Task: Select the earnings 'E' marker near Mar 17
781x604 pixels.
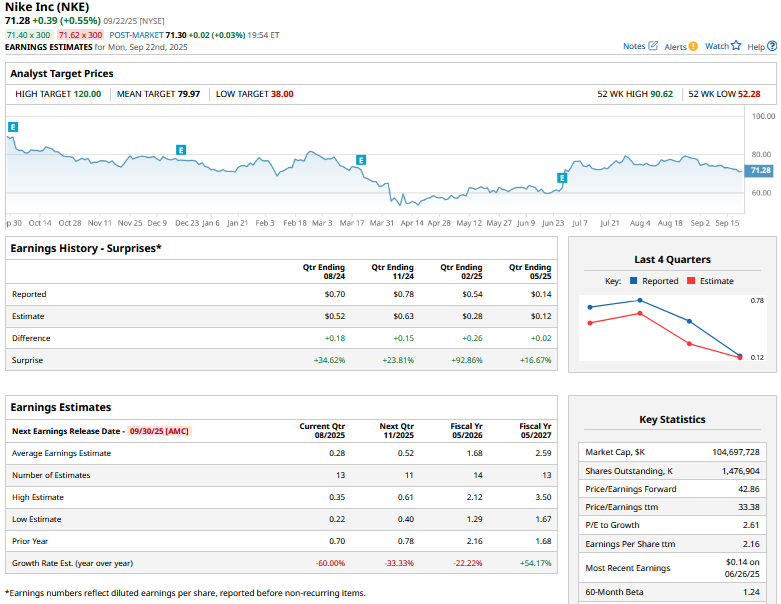Action: 361,160
